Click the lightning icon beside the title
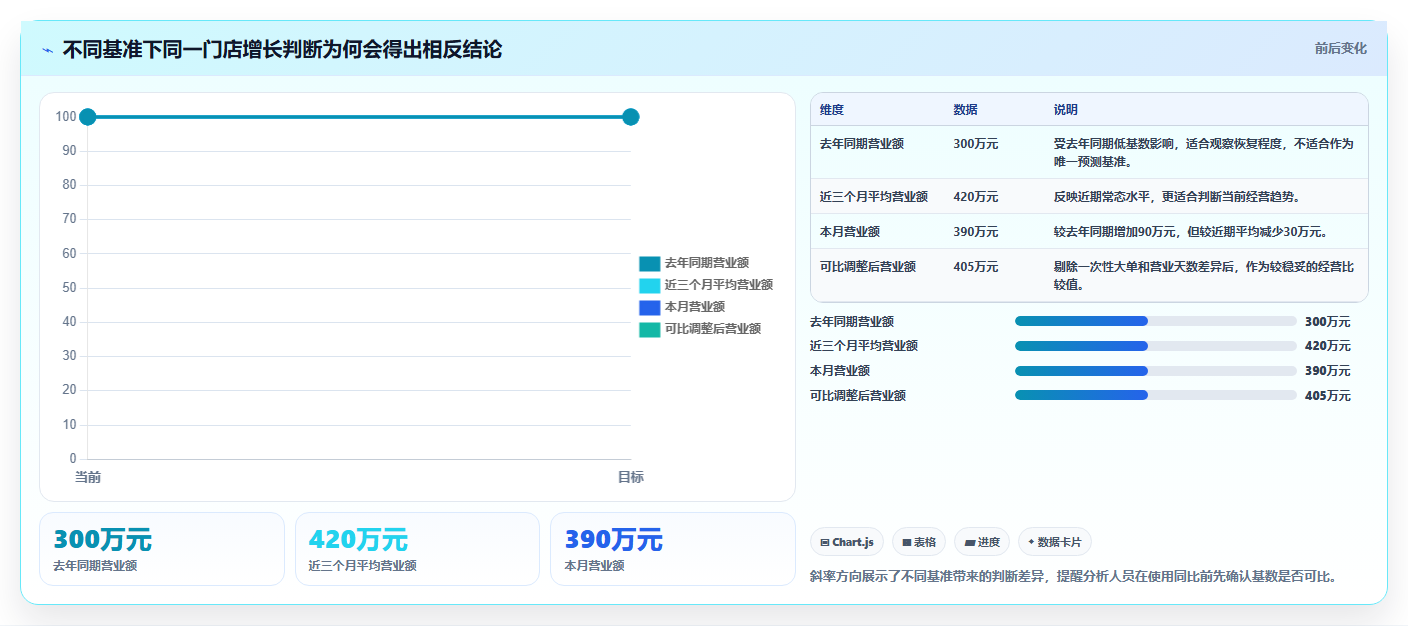This screenshot has height=626, width=1408. (47, 50)
